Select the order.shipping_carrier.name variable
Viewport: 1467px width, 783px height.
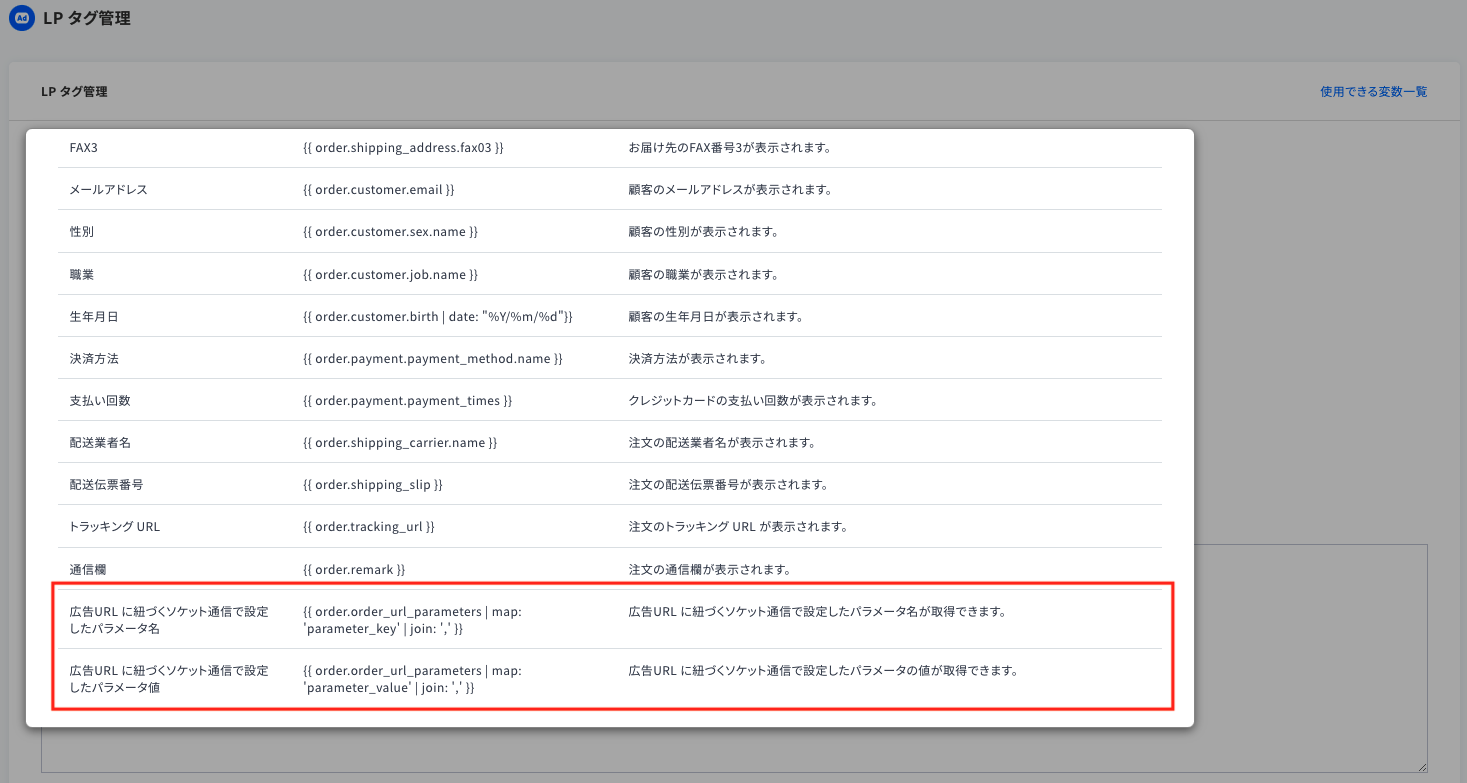(x=400, y=443)
